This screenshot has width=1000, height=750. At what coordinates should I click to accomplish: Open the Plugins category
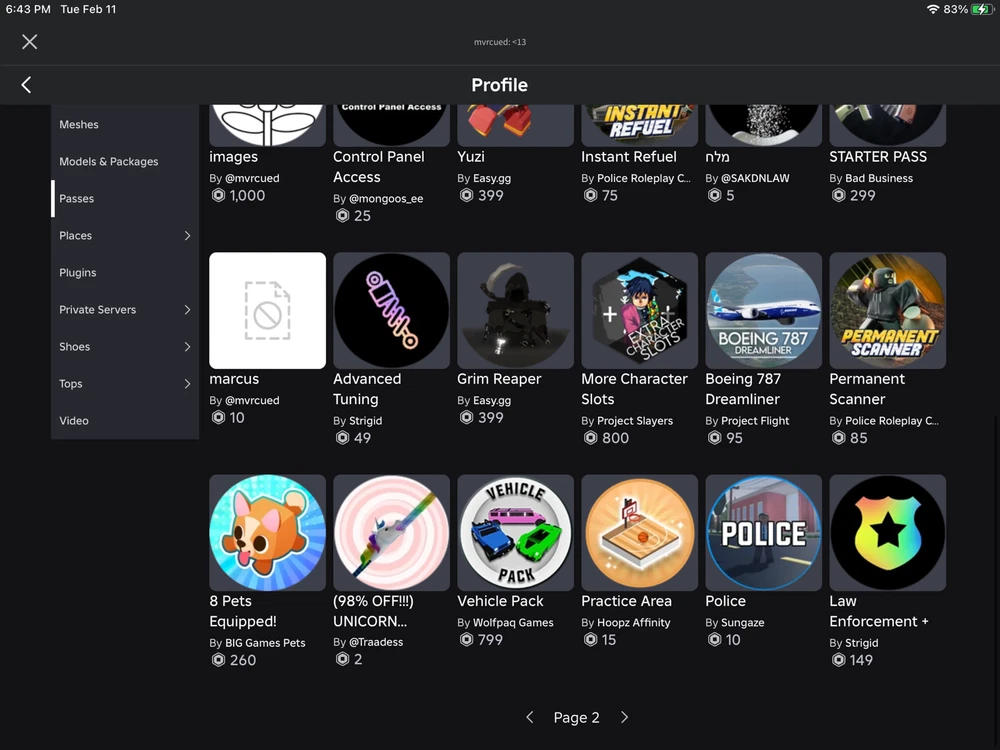pos(78,273)
